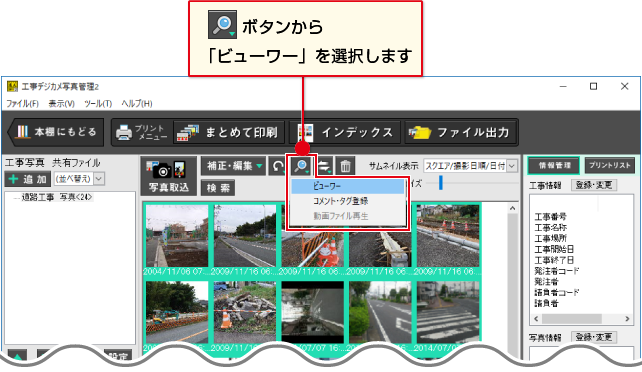Choose コメント・タグ登録 menu entry
Viewport: 642px width, 372px height.
(347, 201)
